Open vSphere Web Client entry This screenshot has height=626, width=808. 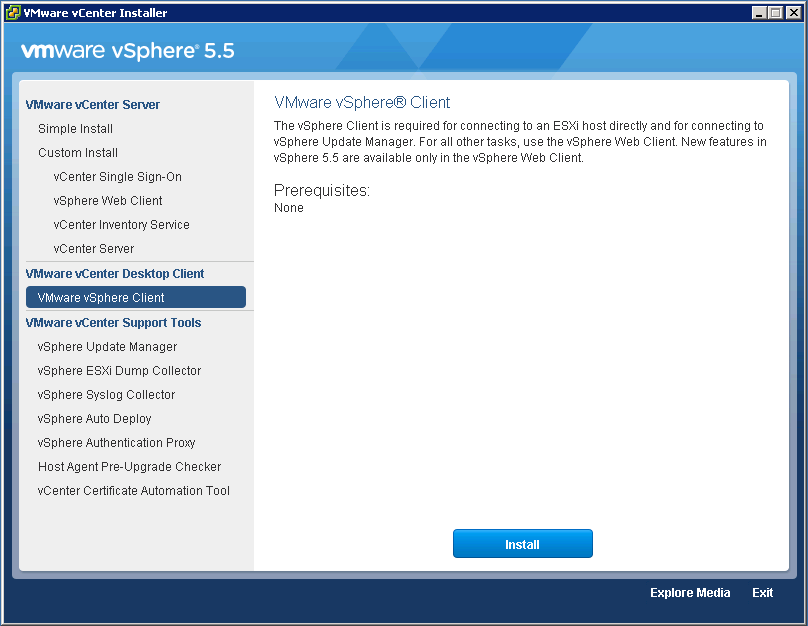tap(108, 200)
